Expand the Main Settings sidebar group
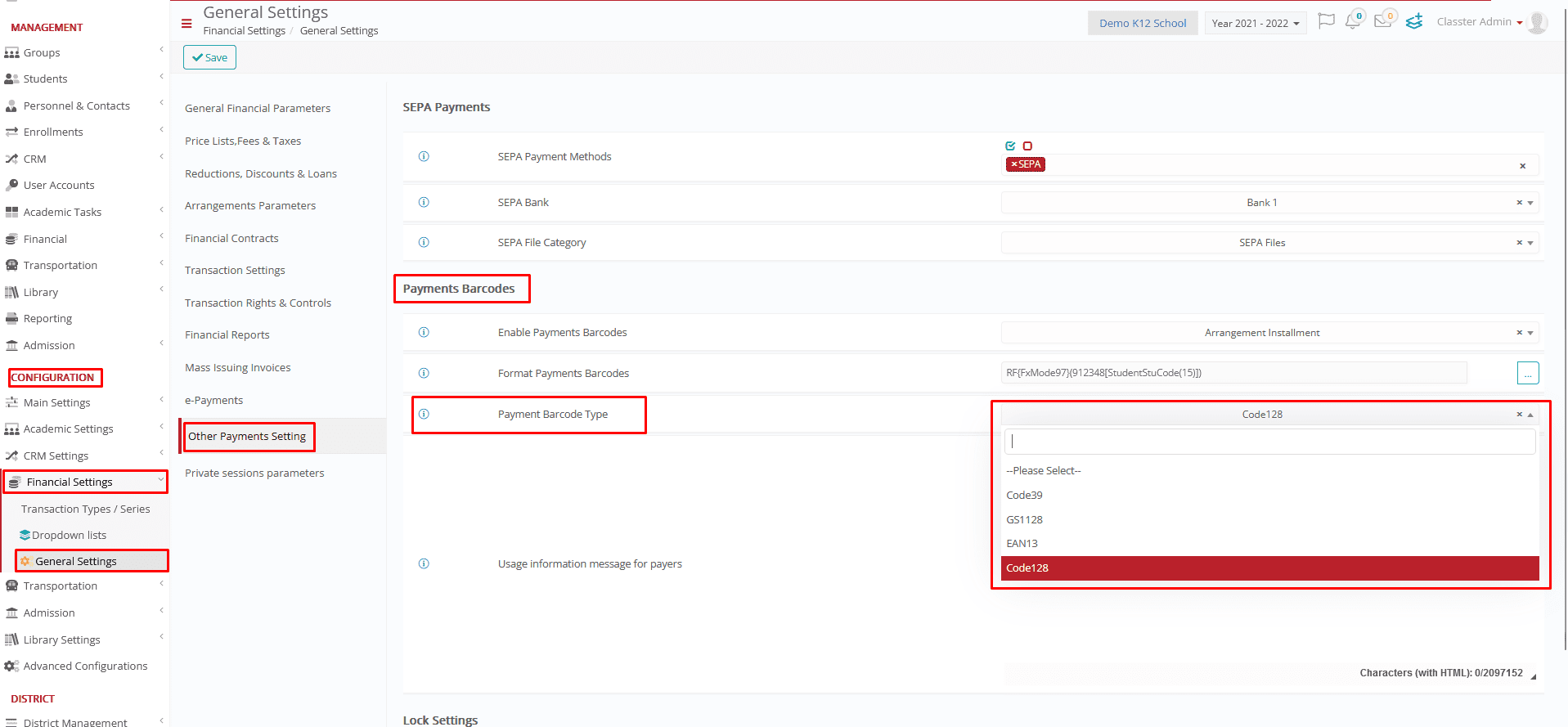Viewport: 1568px width, 727px height. pos(84,402)
